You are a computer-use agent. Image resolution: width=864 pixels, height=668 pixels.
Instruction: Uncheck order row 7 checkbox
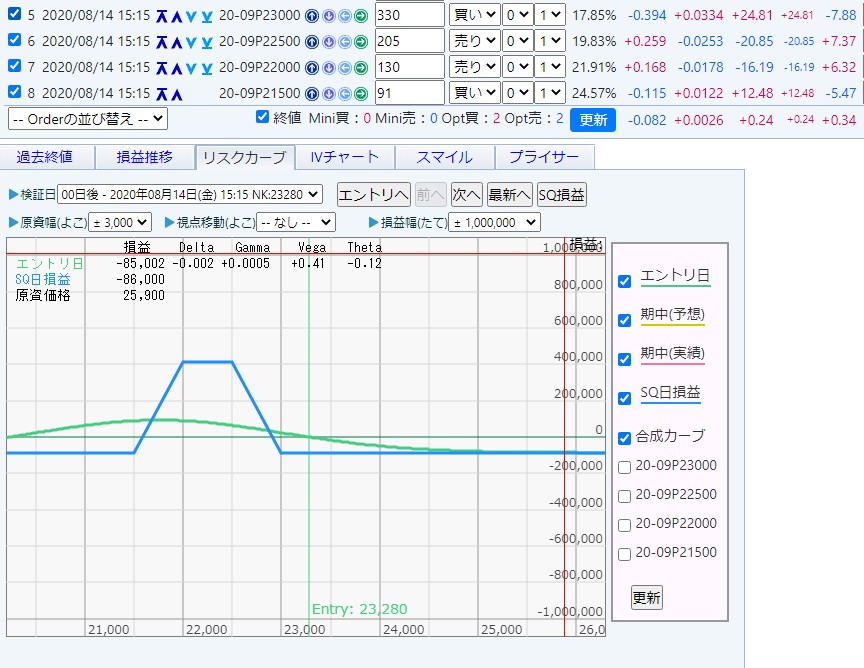[x=15, y=66]
